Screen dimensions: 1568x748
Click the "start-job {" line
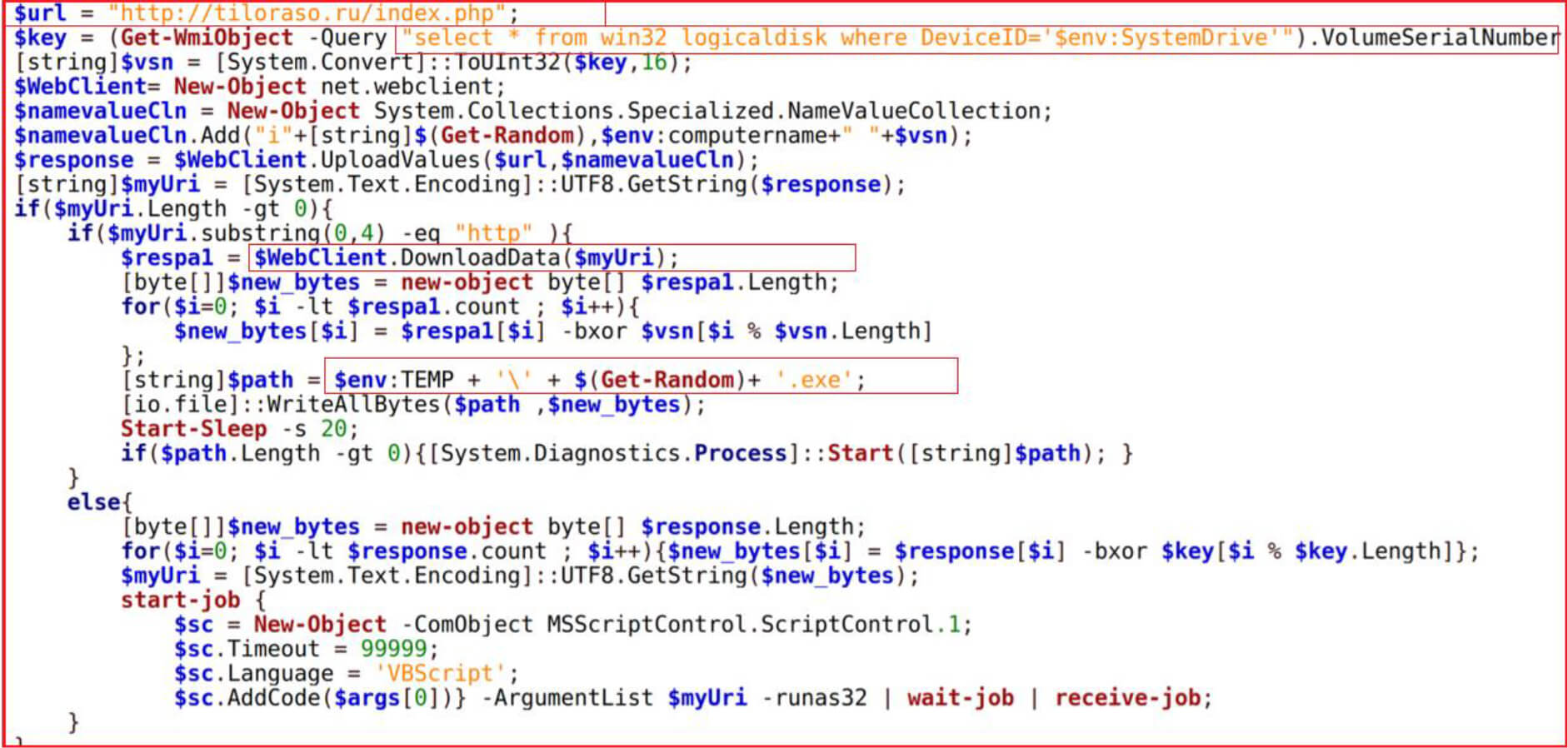(x=194, y=600)
